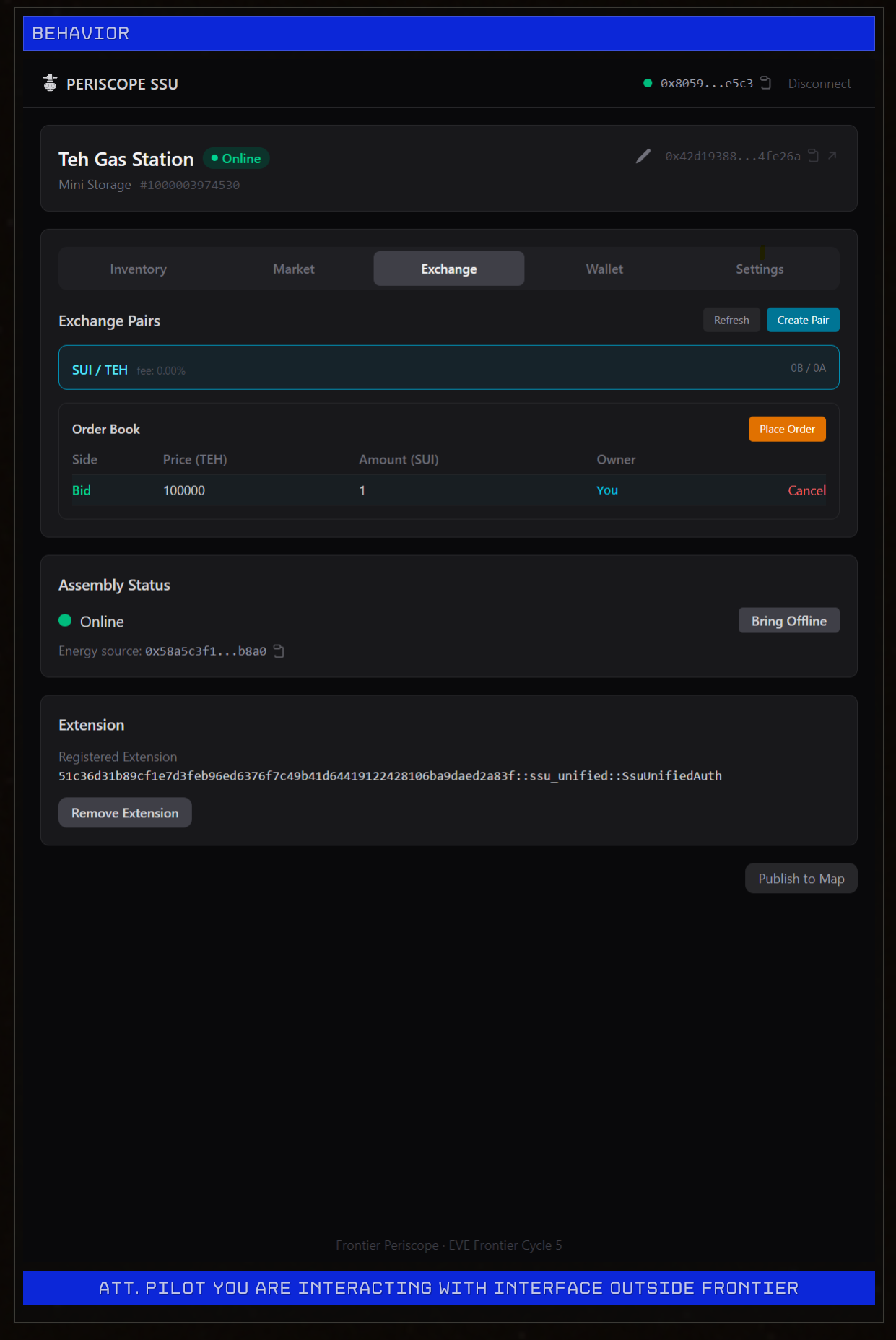Cancel the 100000 TEH bid order
This screenshot has width=896, height=1340.
[806, 490]
